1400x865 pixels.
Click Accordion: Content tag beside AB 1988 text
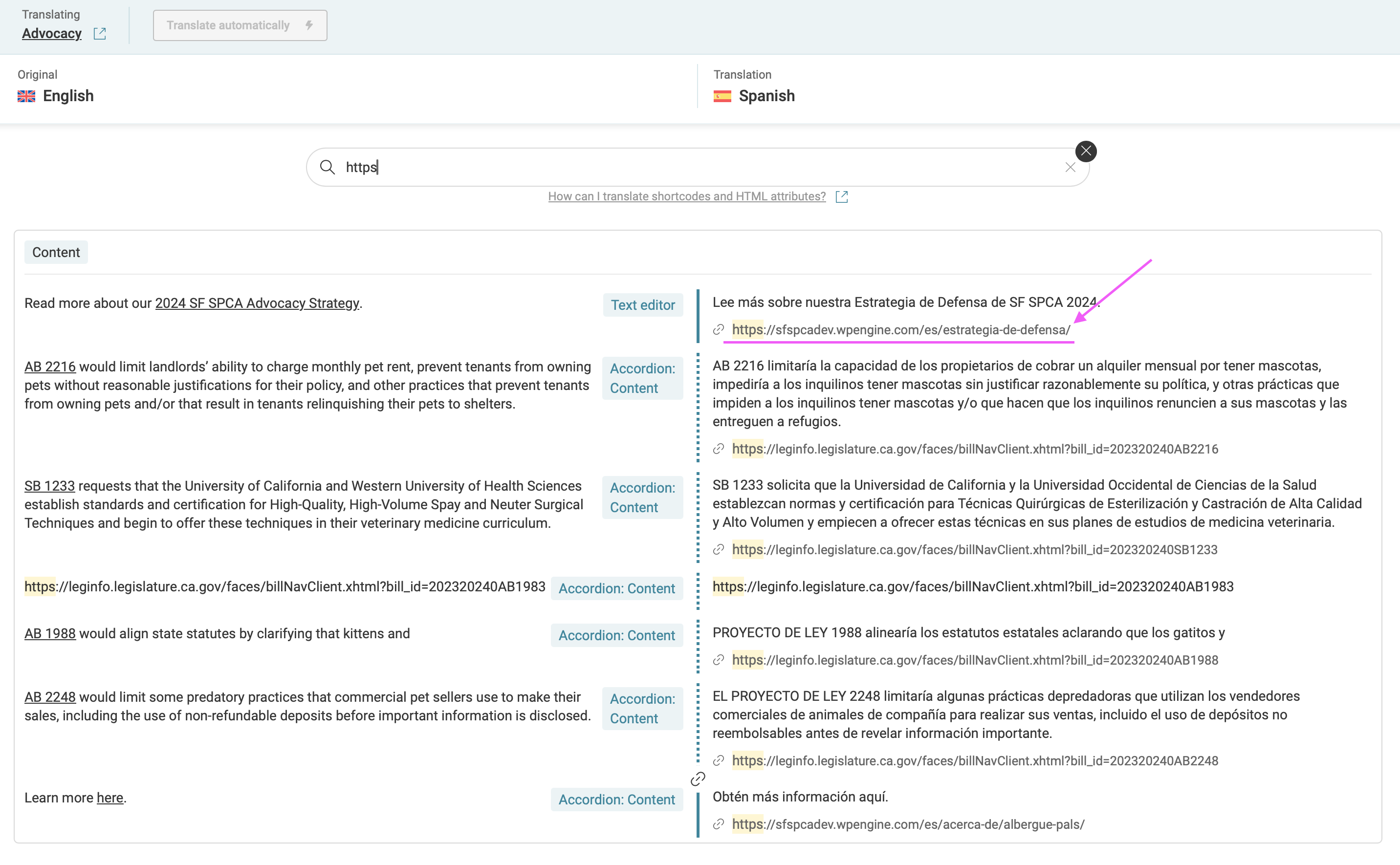click(617, 635)
